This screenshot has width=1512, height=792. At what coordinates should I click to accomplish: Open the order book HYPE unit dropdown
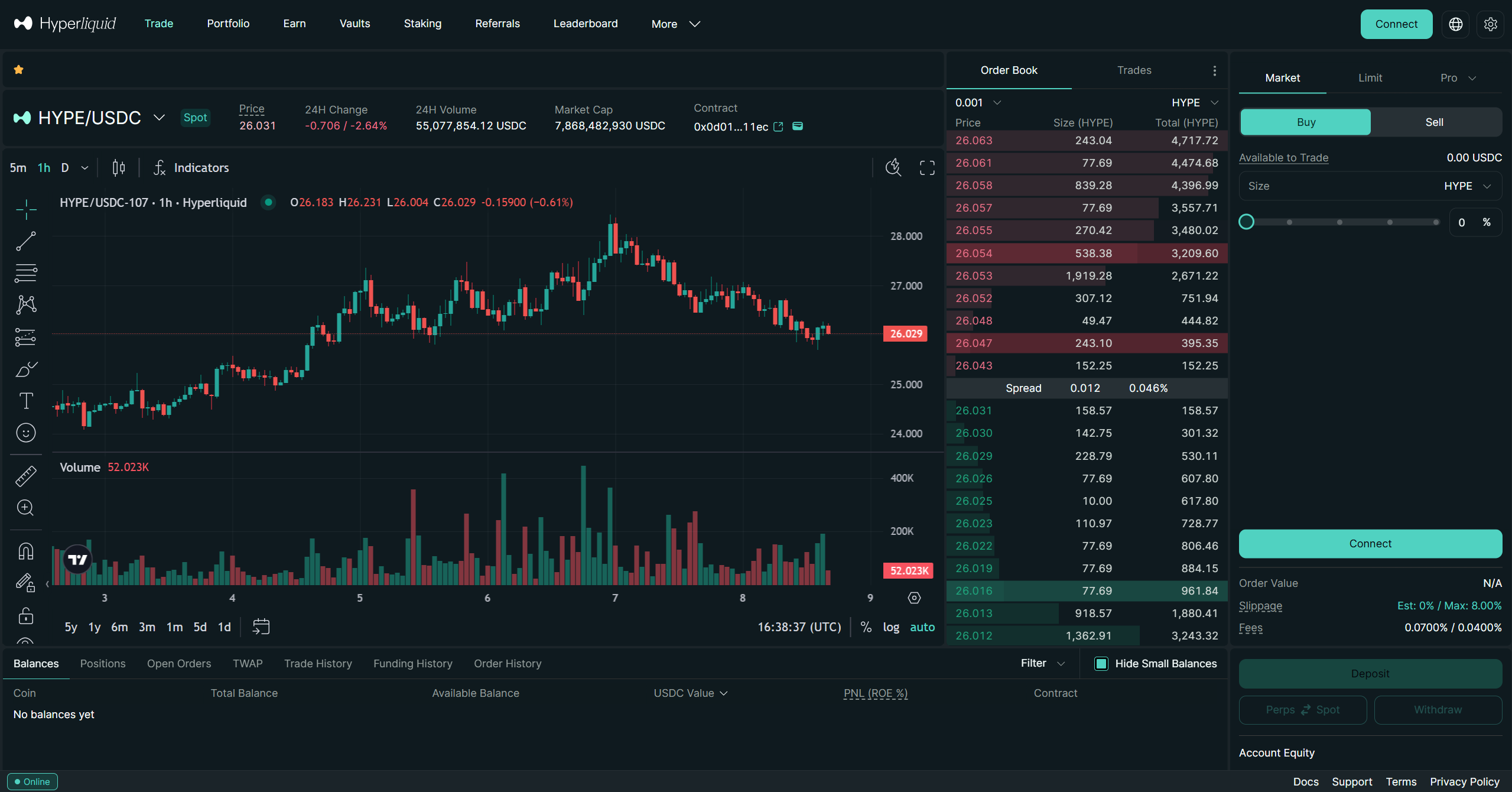pyautogui.click(x=1195, y=103)
